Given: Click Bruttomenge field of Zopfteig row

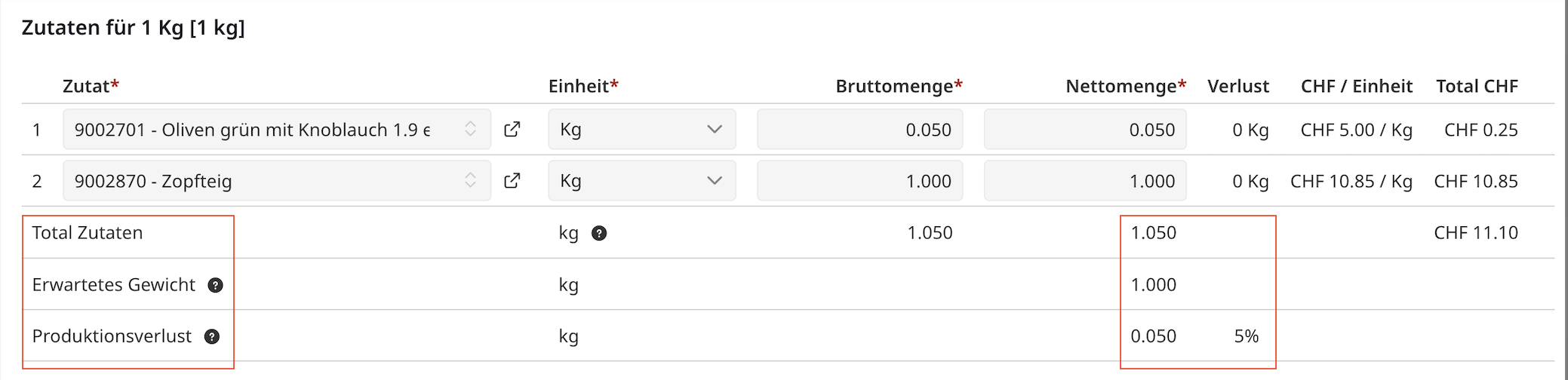Looking at the screenshot, I should pyautogui.click(x=859, y=181).
